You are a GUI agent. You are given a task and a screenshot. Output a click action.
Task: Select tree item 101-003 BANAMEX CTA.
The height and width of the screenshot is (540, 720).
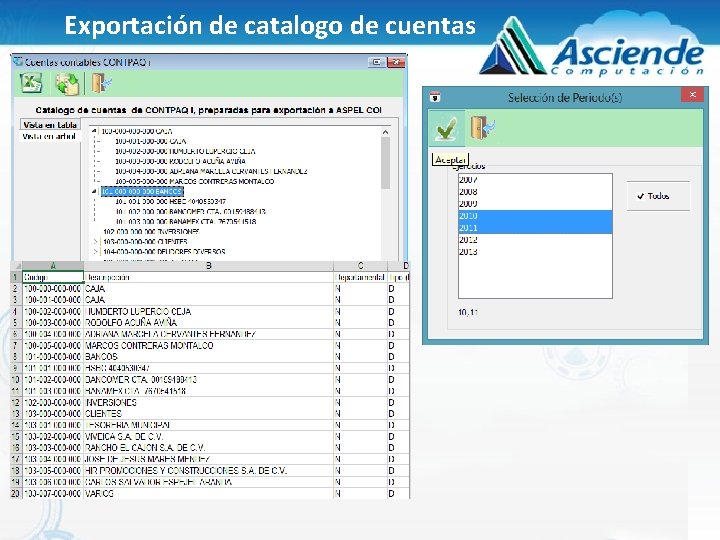tap(186, 221)
